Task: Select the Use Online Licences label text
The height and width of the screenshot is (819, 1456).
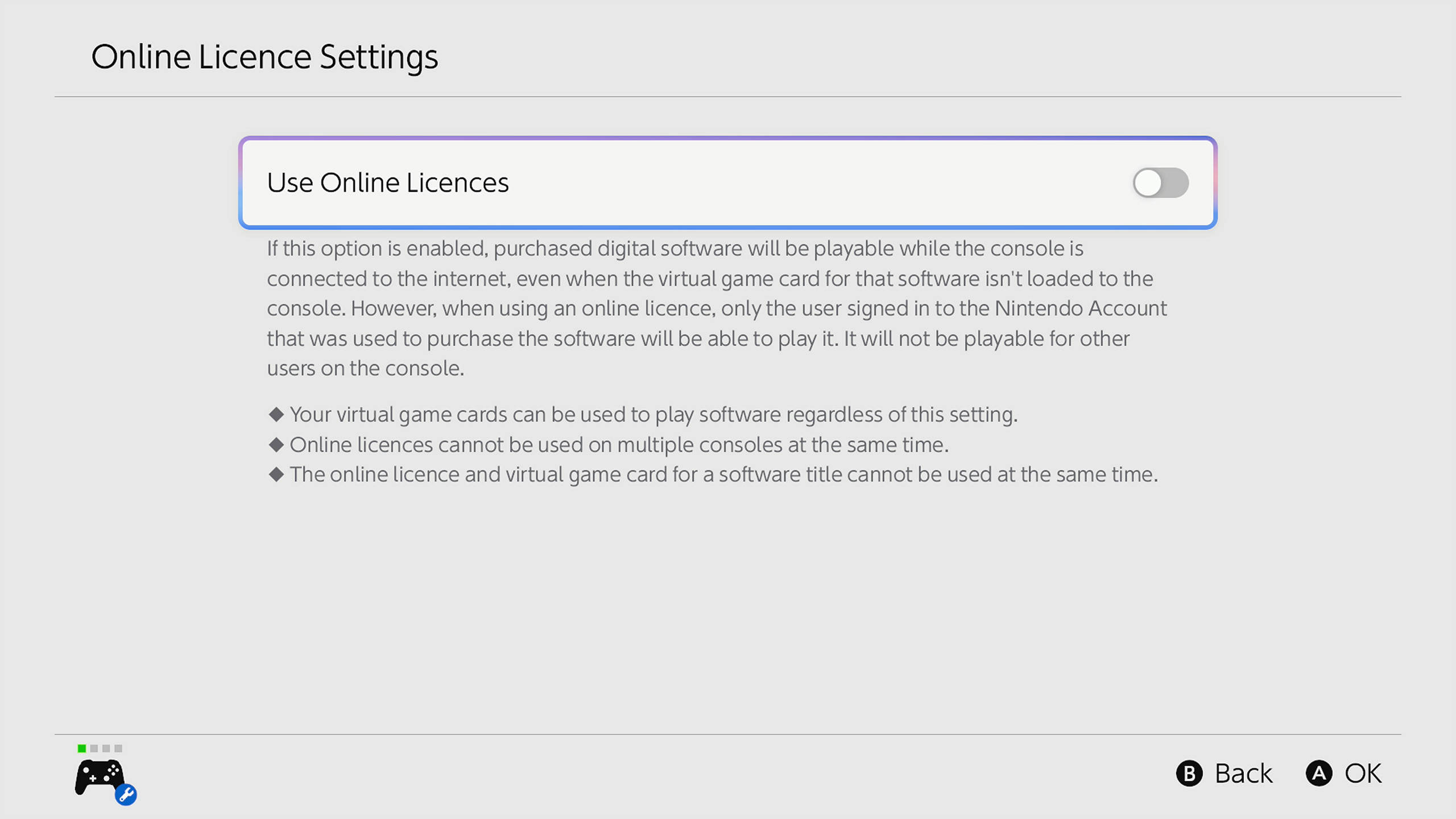Action: click(x=388, y=183)
